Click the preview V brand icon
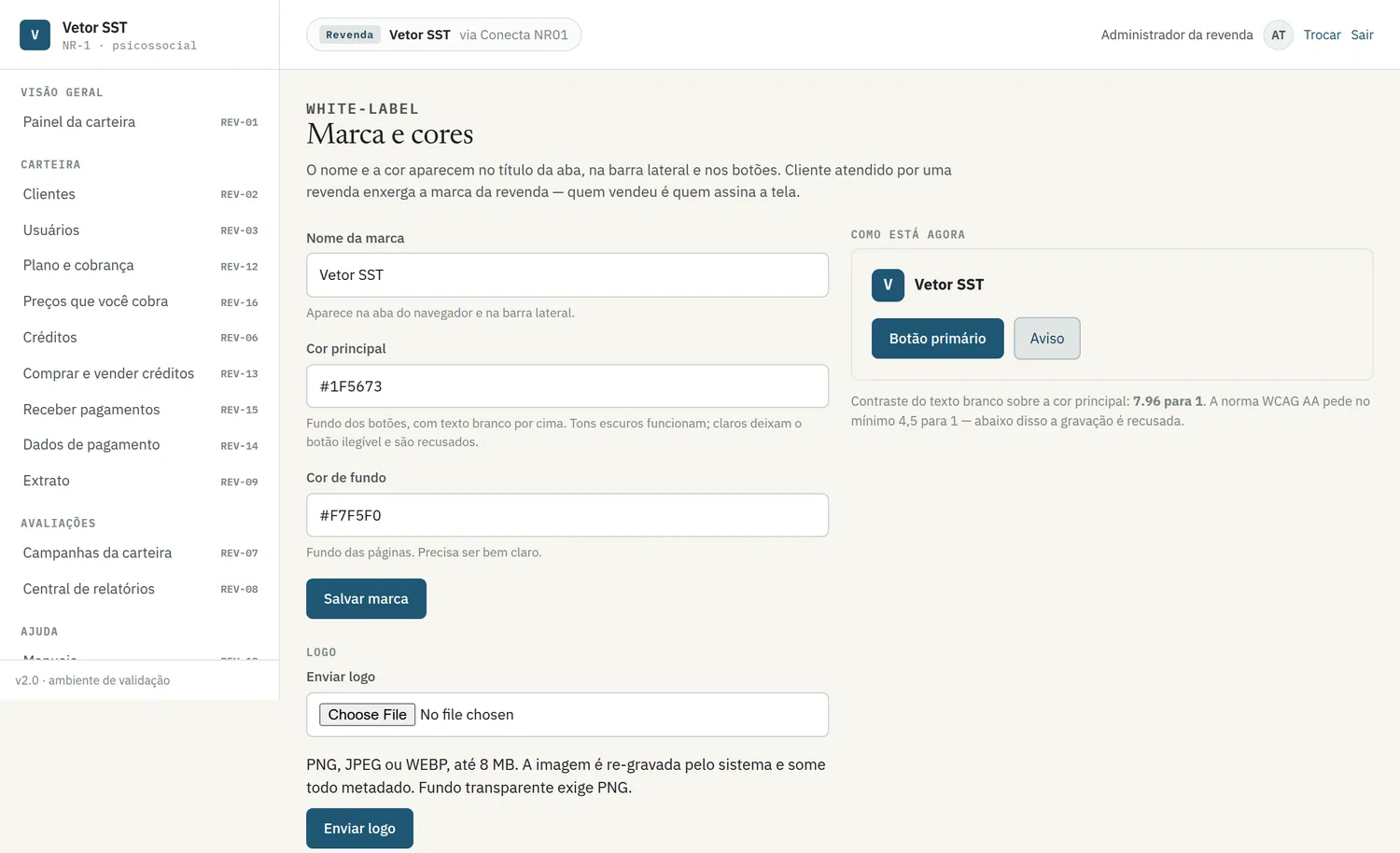Viewport: 1400px width, 853px height. 888,285
